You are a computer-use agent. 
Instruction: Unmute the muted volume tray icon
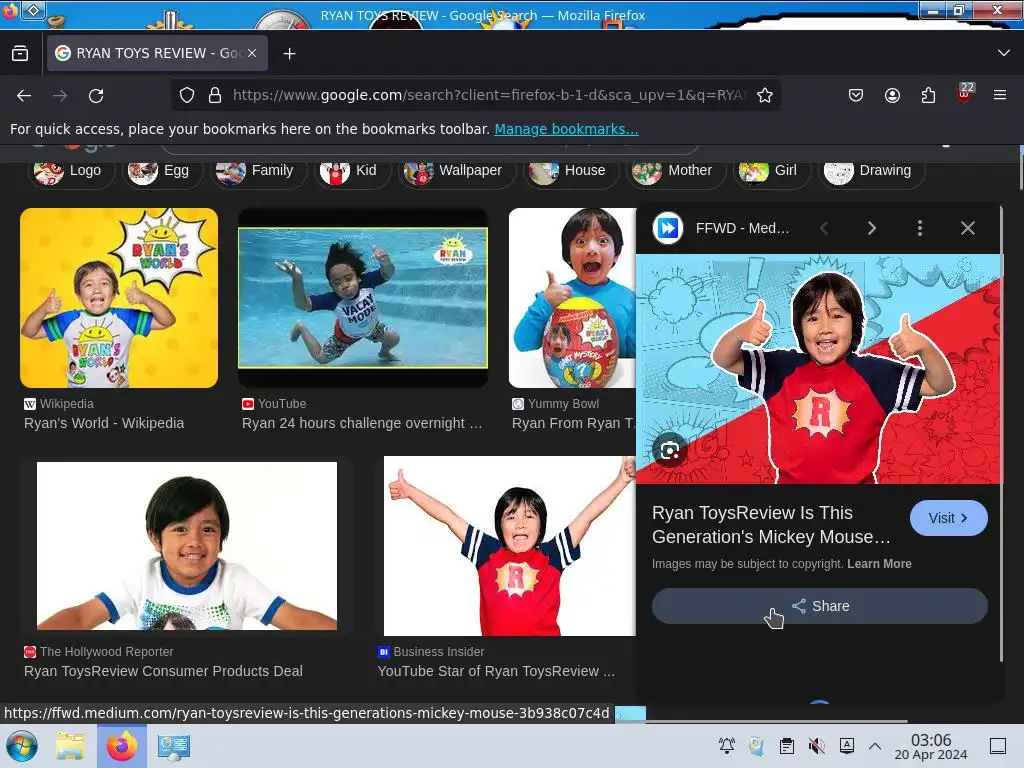click(816, 745)
